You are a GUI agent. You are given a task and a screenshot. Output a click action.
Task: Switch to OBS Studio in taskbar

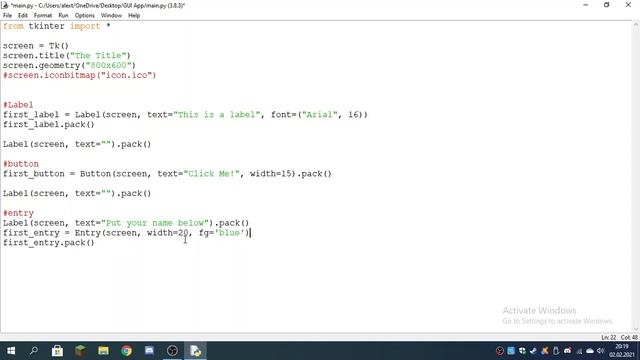tap(172, 351)
